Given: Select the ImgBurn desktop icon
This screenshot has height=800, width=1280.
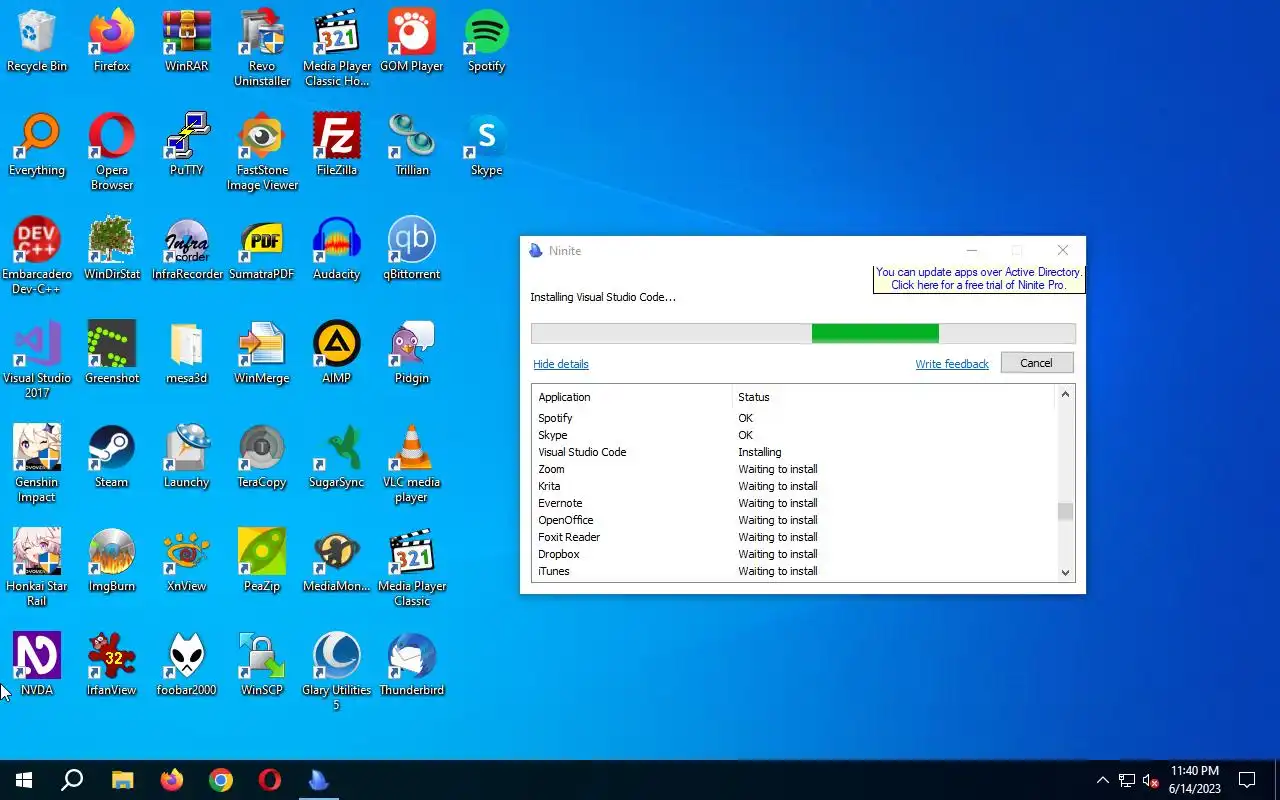Looking at the screenshot, I should click(x=112, y=562).
